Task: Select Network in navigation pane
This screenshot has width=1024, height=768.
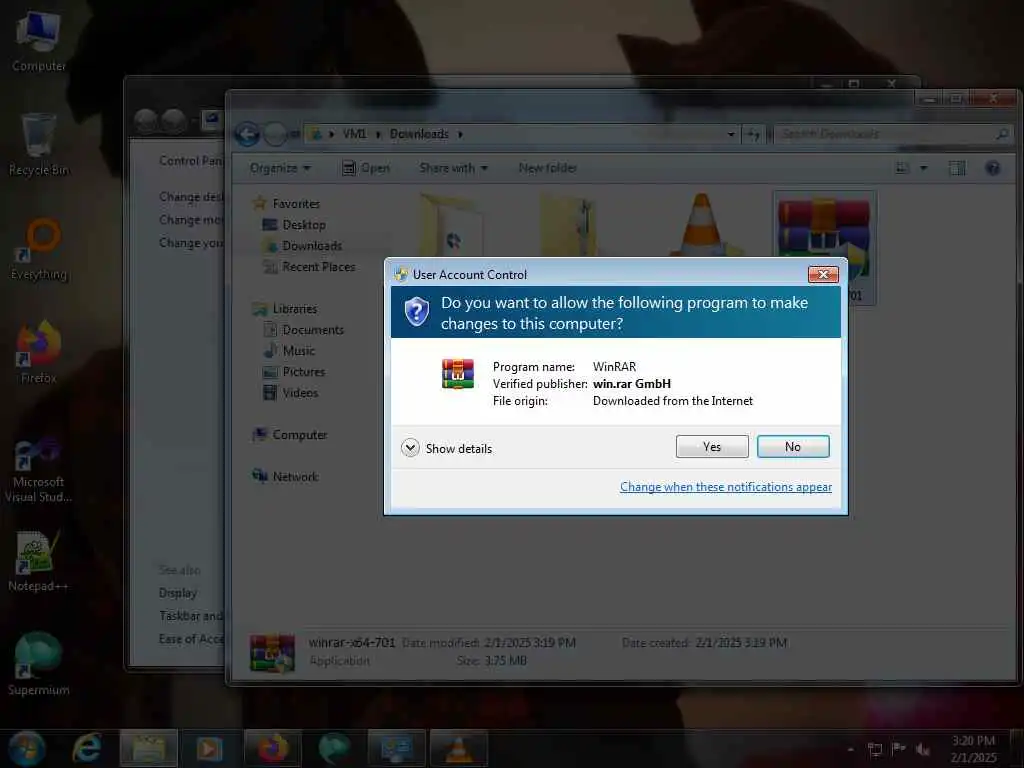Action: tap(285, 477)
